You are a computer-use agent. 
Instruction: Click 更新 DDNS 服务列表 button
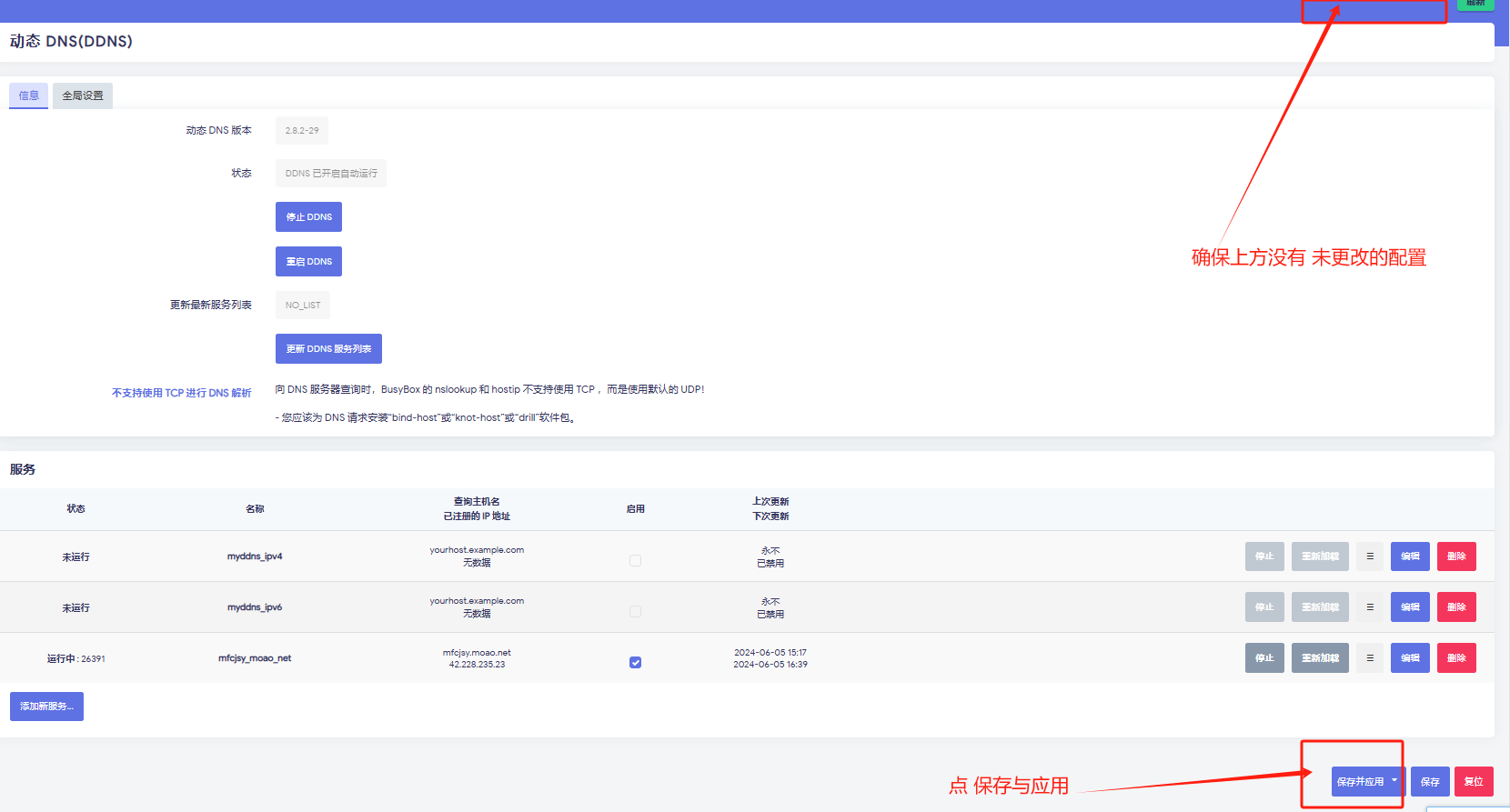(x=328, y=349)
